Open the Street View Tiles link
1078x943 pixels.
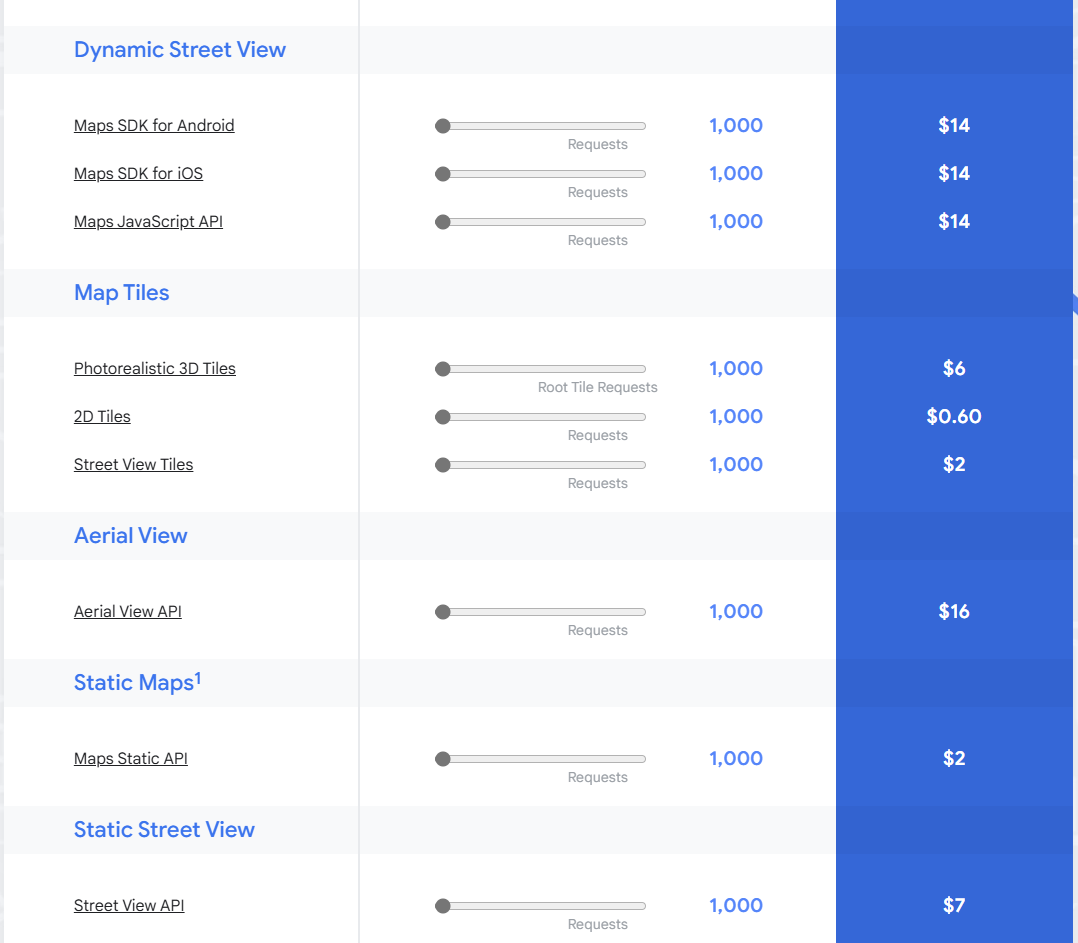(x=133, y=464)
